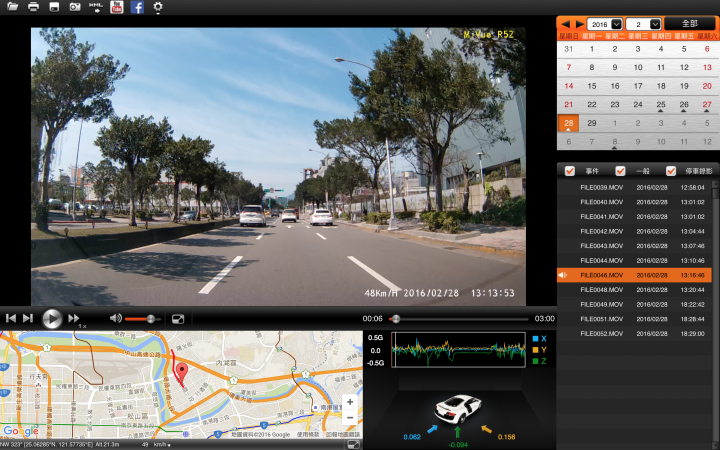Go to the previous month in calendar

click(565, 24)
